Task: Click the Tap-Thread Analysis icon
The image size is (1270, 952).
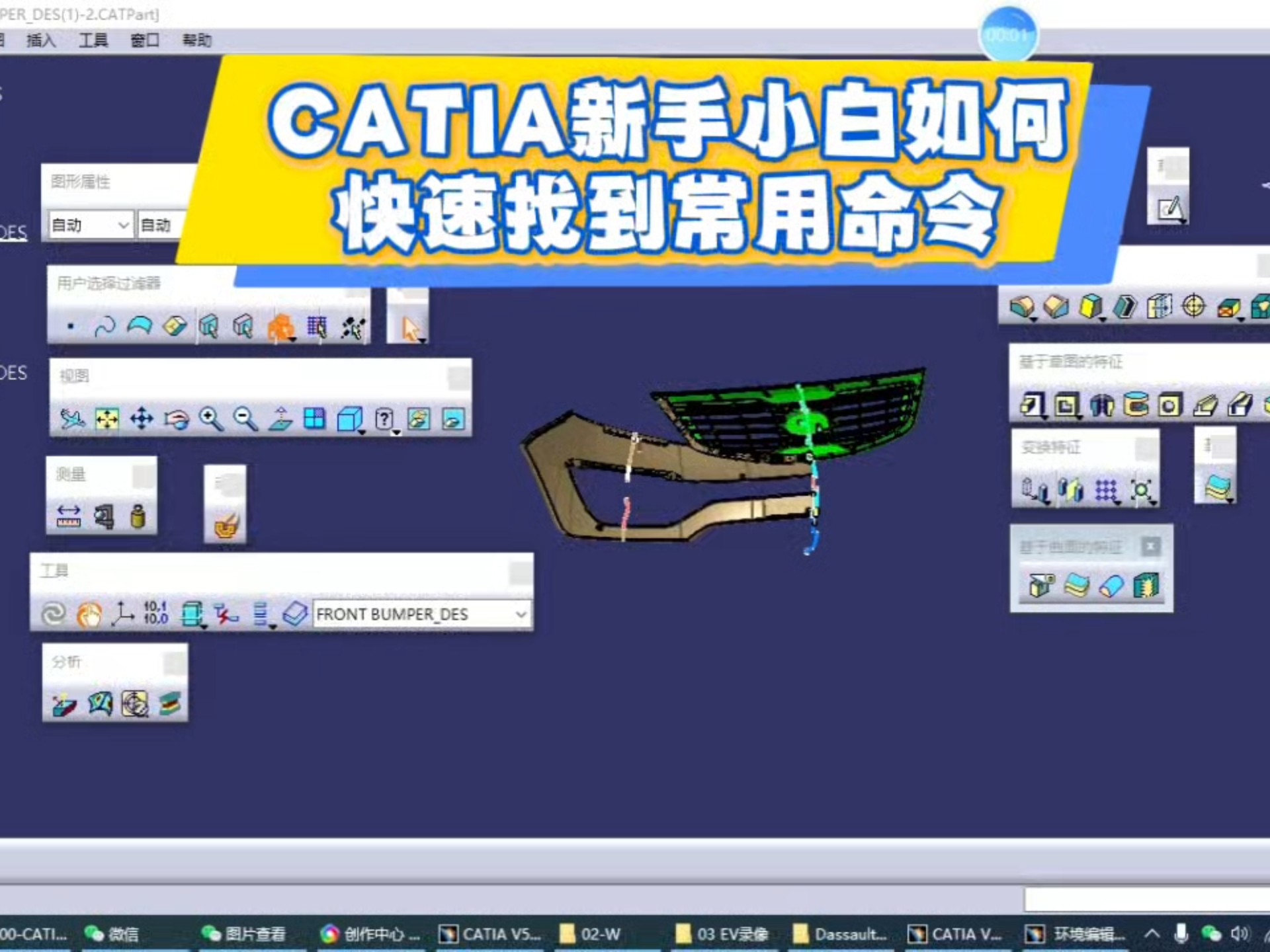Action: click(135, 705)
